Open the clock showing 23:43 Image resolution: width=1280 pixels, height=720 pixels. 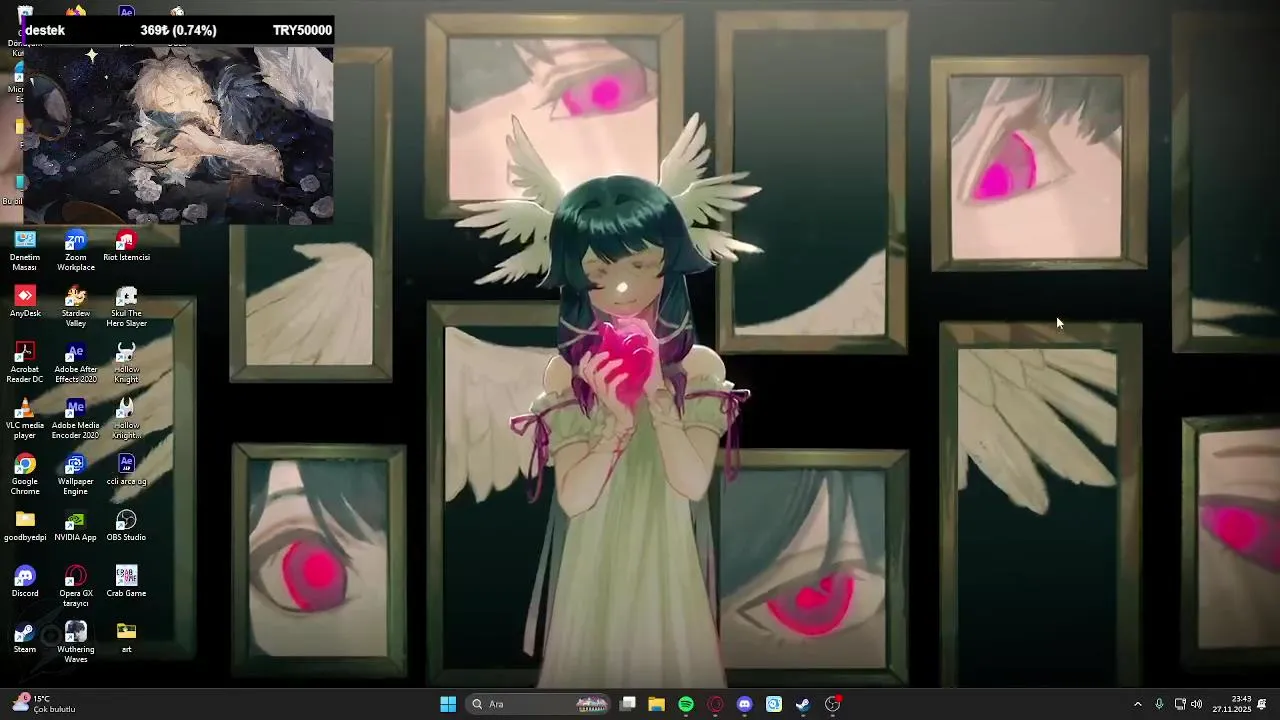(x=1232, y=704)
